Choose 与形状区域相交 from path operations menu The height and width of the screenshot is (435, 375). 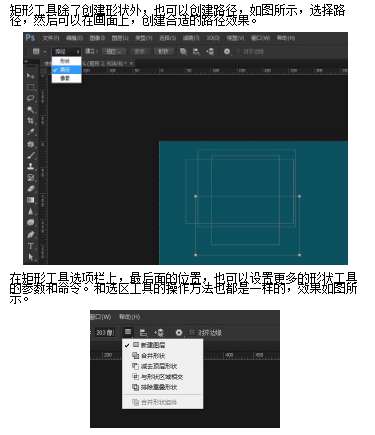tap(163, 377)
